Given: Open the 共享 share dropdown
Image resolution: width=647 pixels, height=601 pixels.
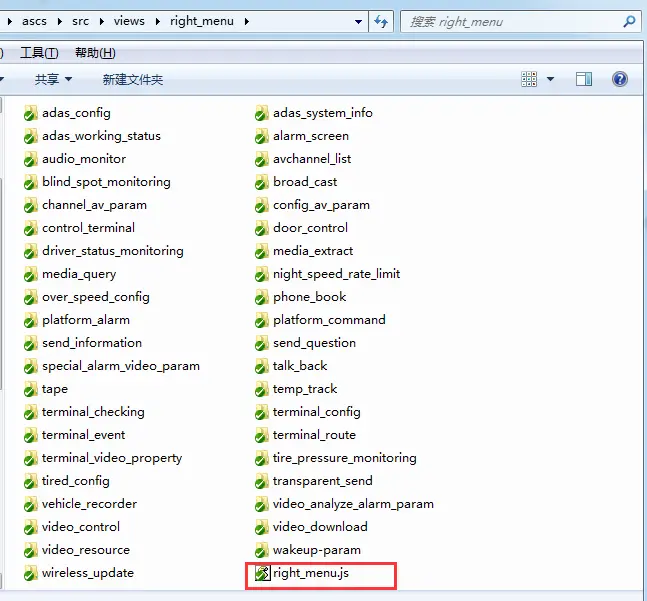Looking at the screenshot, I should point(53,79).
